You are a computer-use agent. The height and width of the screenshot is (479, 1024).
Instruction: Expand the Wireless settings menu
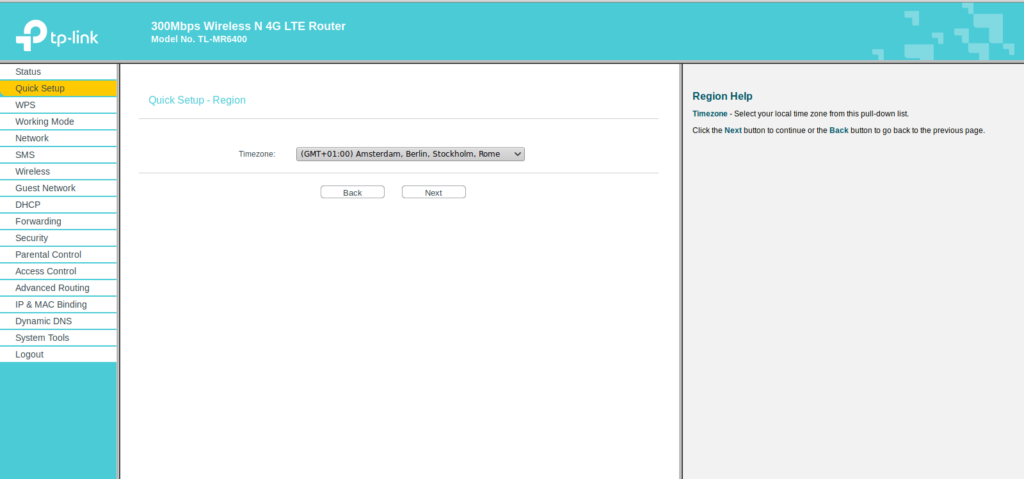[x=32, y=172]
